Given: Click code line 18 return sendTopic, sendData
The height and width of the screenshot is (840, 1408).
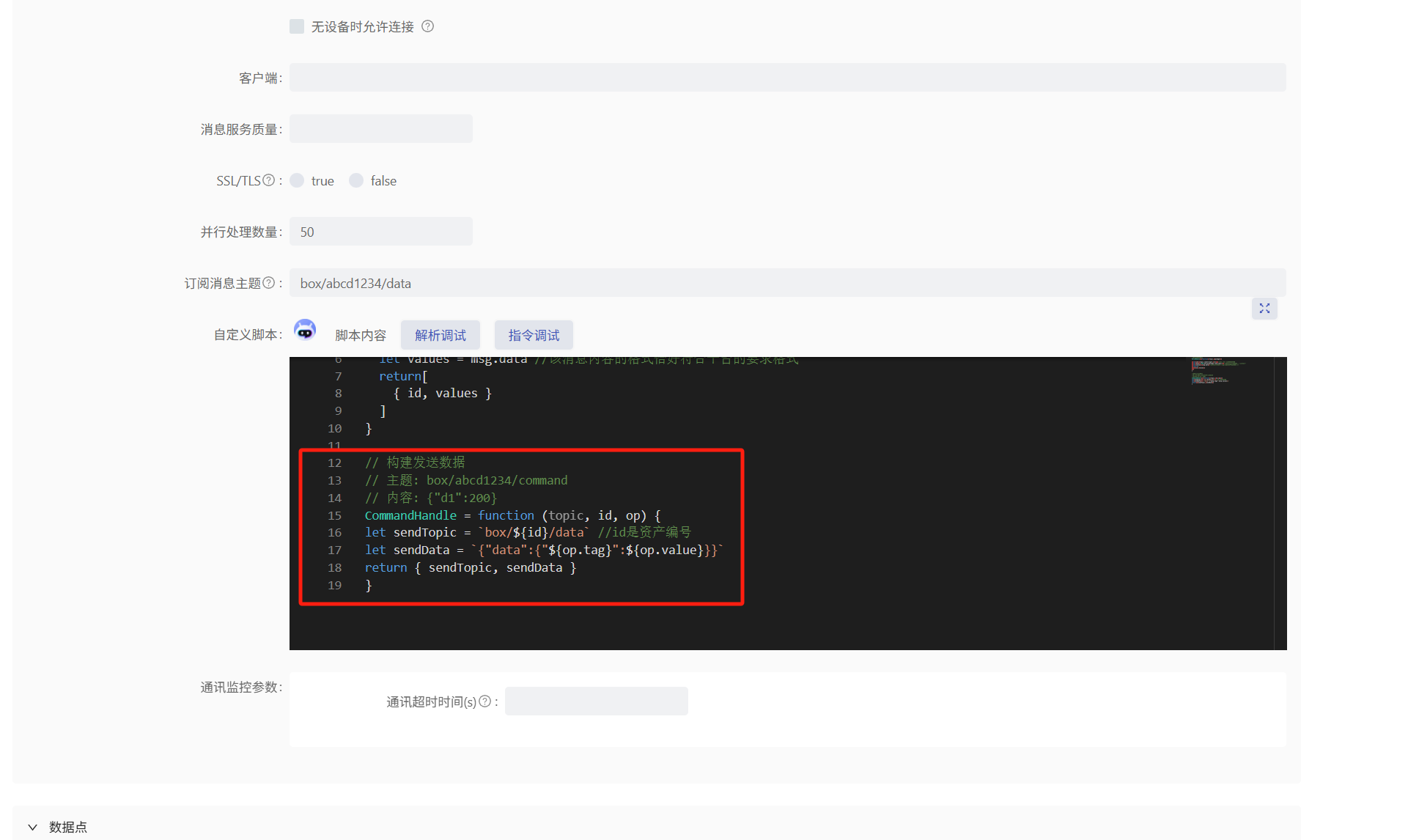Looking at the screenshot, I should pos(471,567).
